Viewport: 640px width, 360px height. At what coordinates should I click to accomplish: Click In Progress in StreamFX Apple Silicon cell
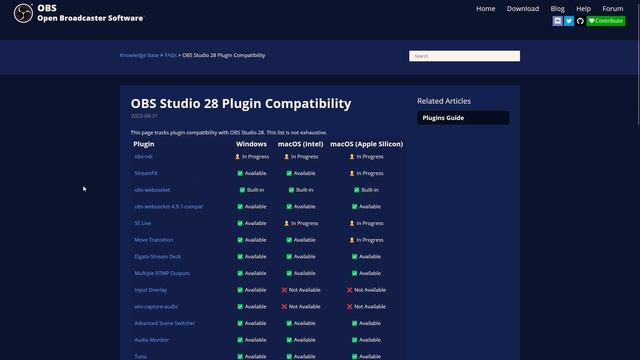click(370, 173)
